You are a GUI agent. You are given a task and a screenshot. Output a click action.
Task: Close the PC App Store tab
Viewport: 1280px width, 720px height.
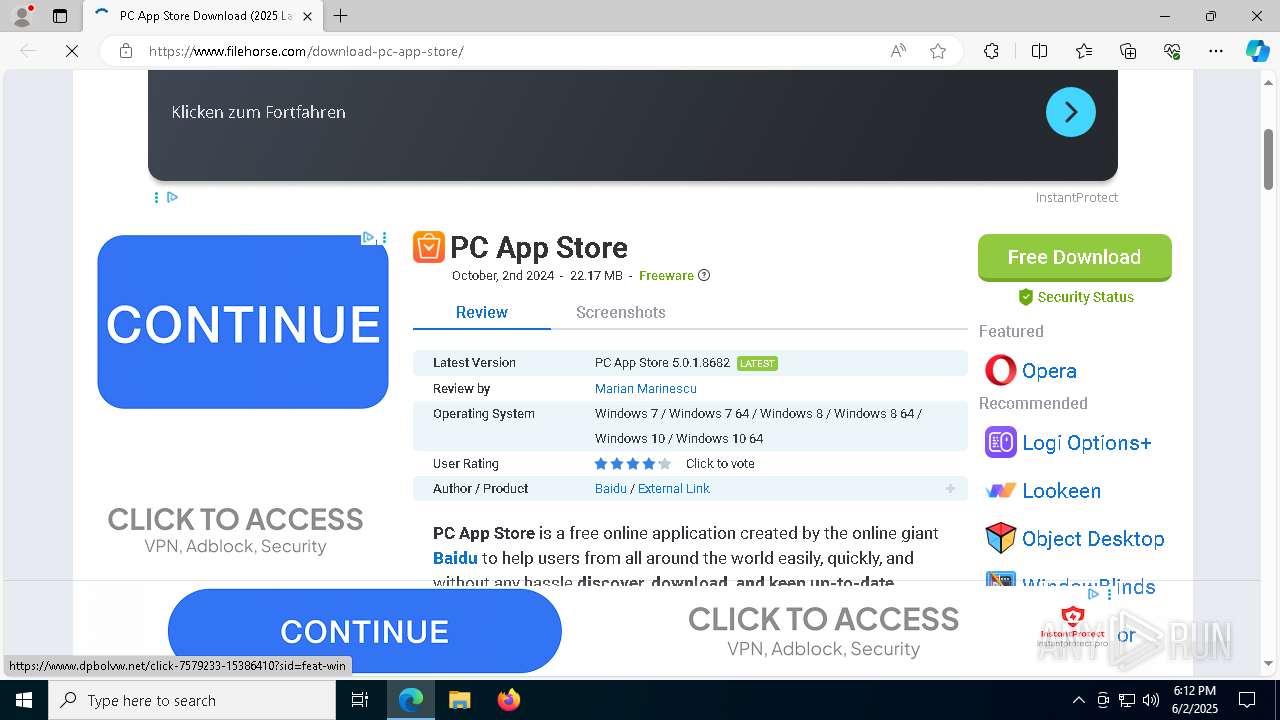[x=307, y=16]
